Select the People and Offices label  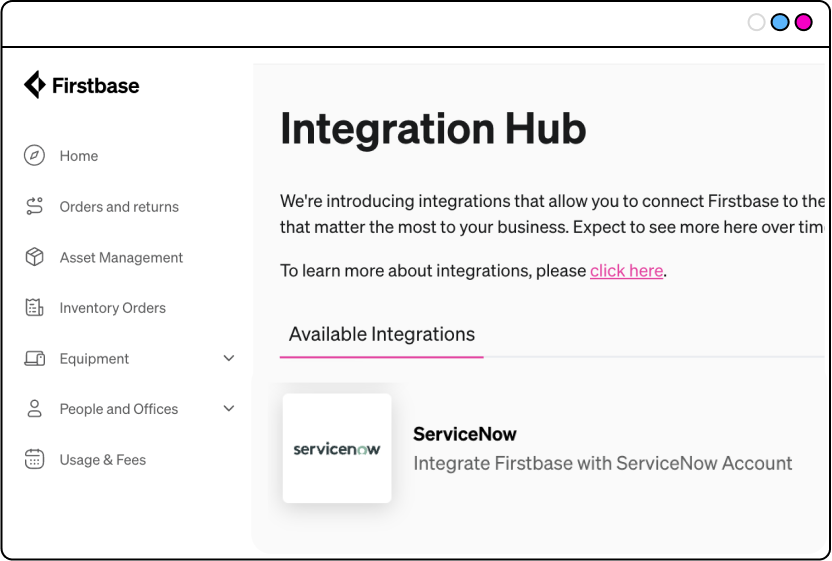point(119,409)
